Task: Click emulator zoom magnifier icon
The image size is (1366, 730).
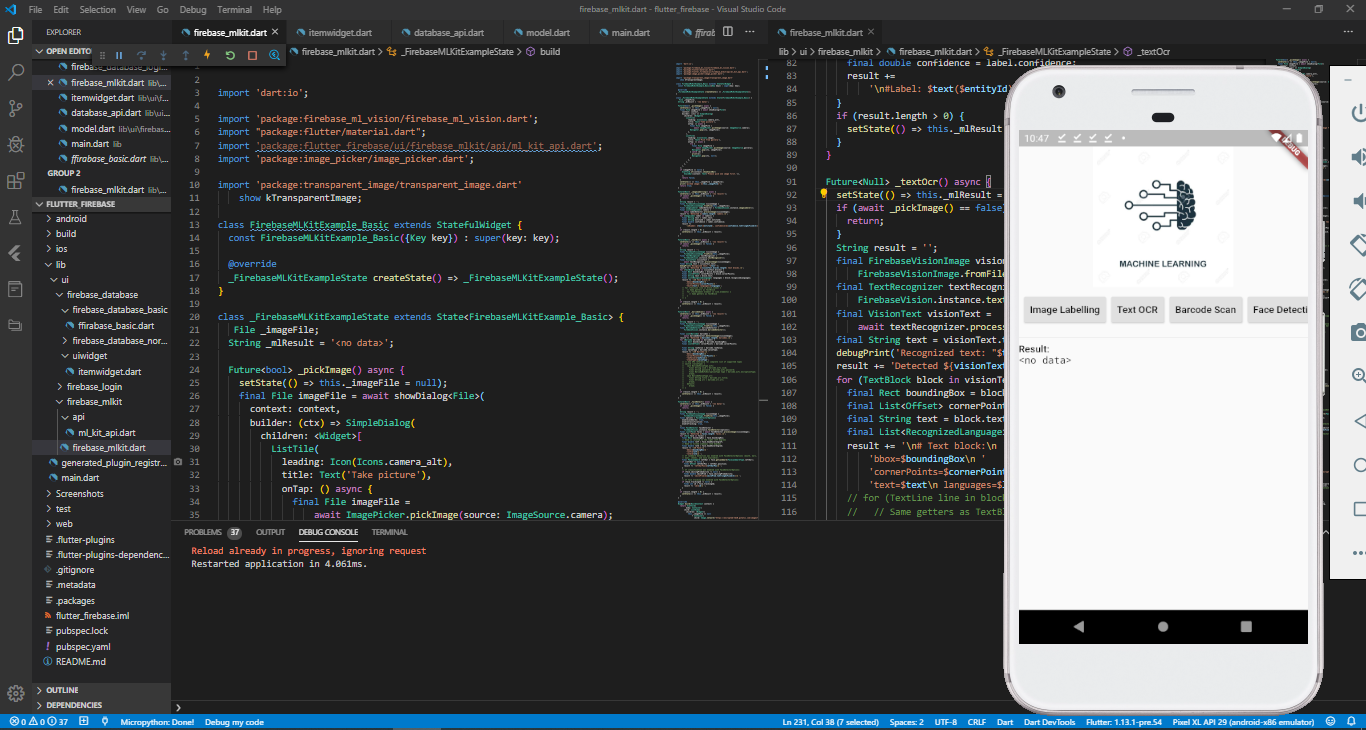Action: 1358,376
